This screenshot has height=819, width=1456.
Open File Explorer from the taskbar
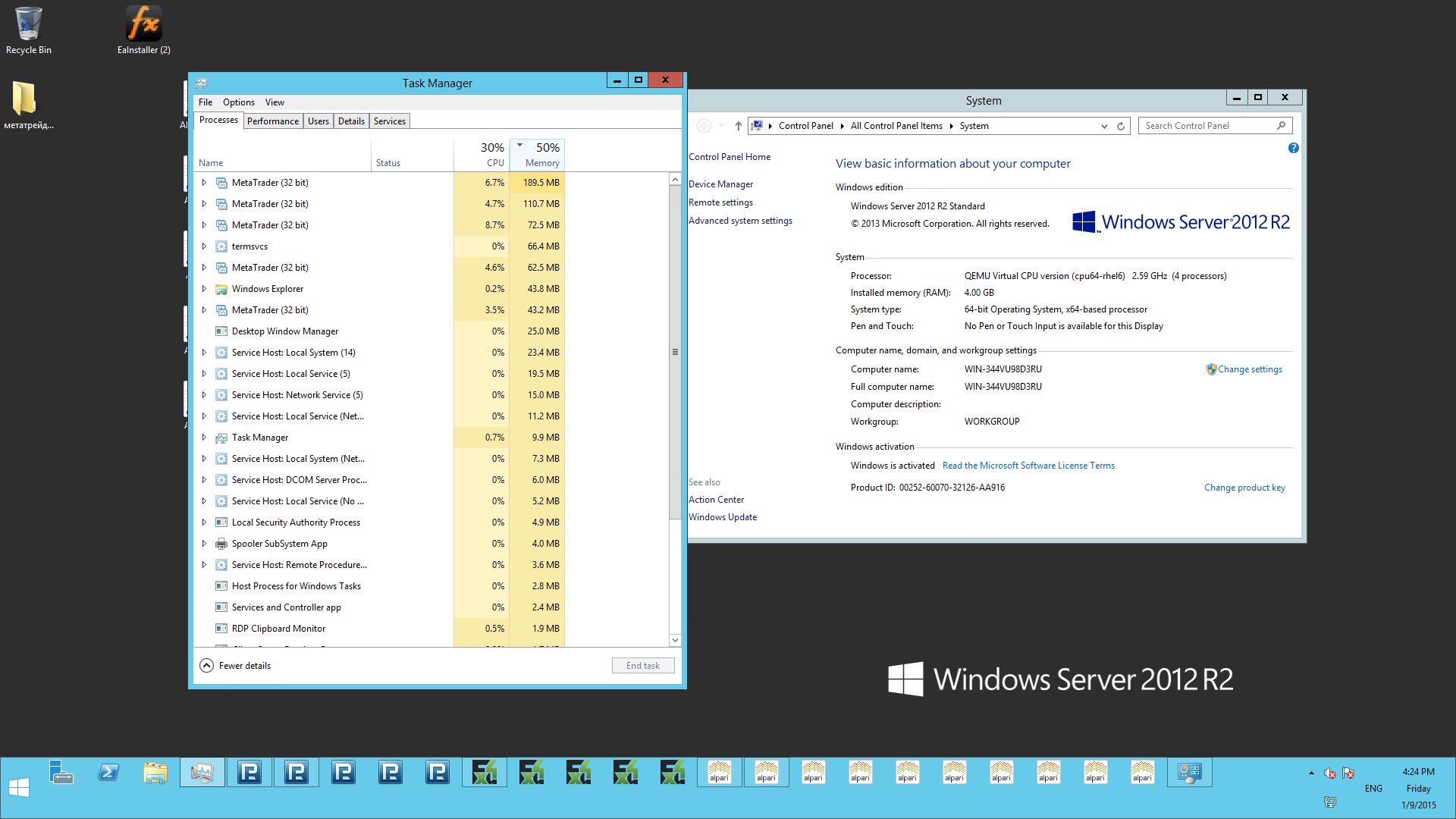coord(155,773)
